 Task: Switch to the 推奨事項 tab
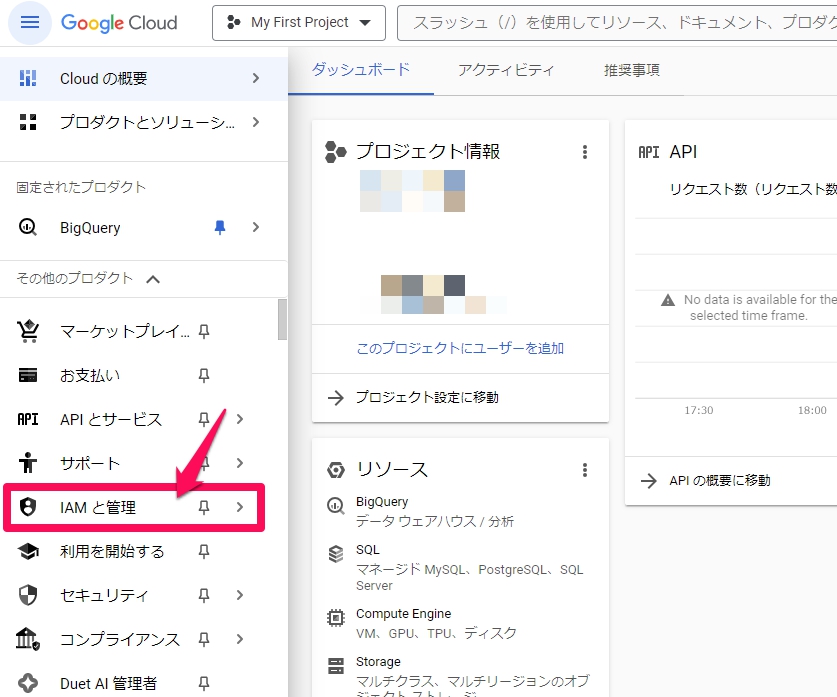(632, 70)
